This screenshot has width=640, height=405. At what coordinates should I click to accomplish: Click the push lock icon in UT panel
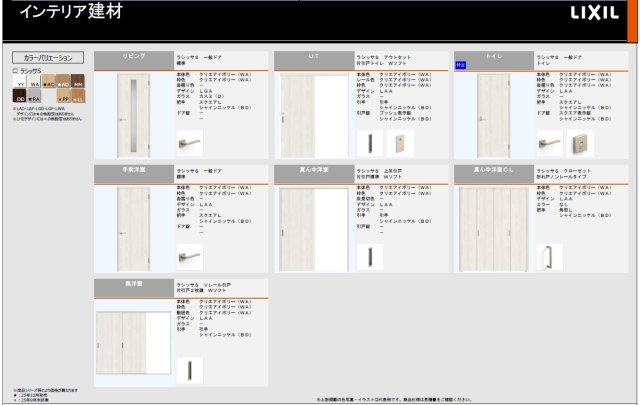(399, 142)
